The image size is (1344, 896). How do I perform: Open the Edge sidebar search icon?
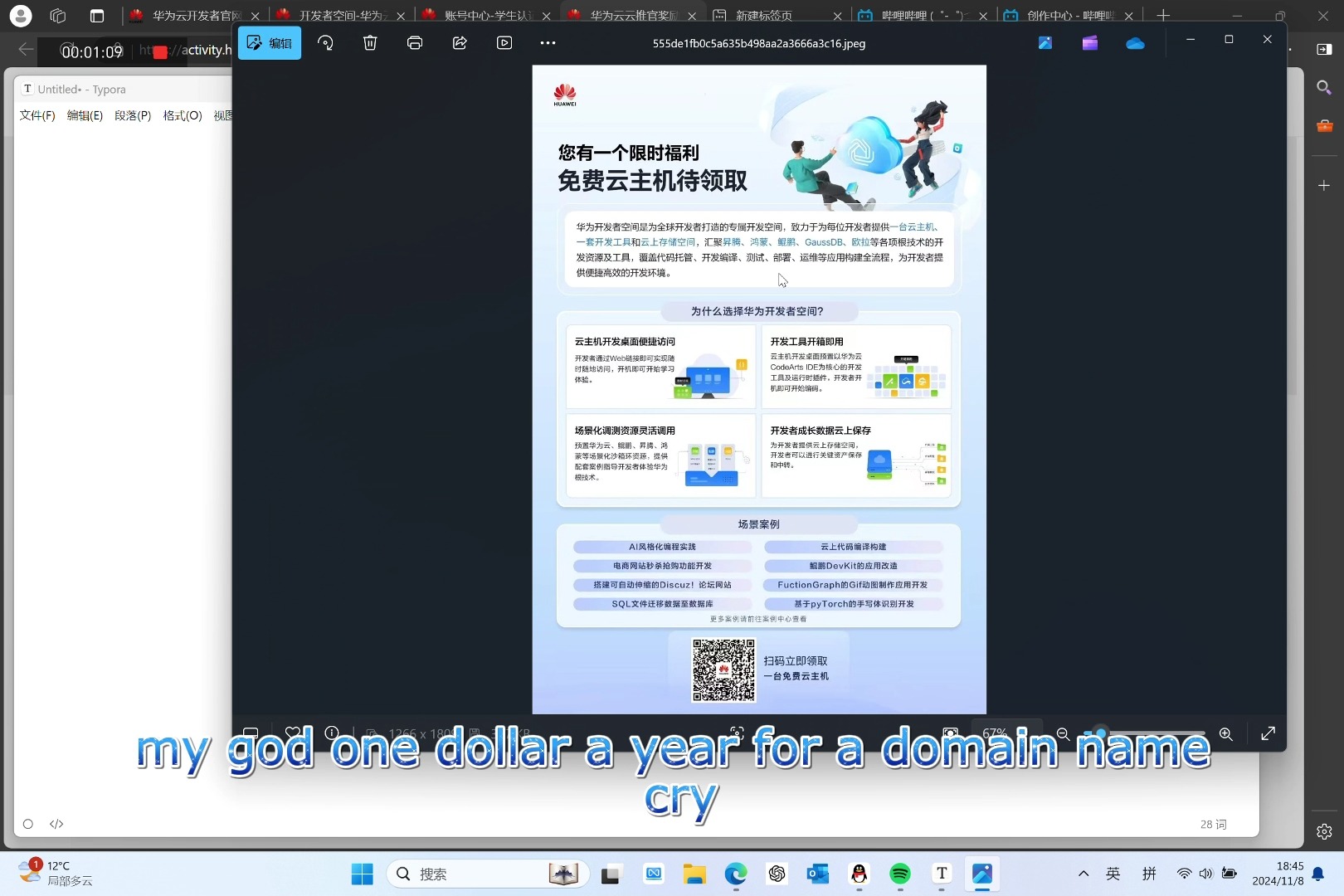[x=1324, y=87]
